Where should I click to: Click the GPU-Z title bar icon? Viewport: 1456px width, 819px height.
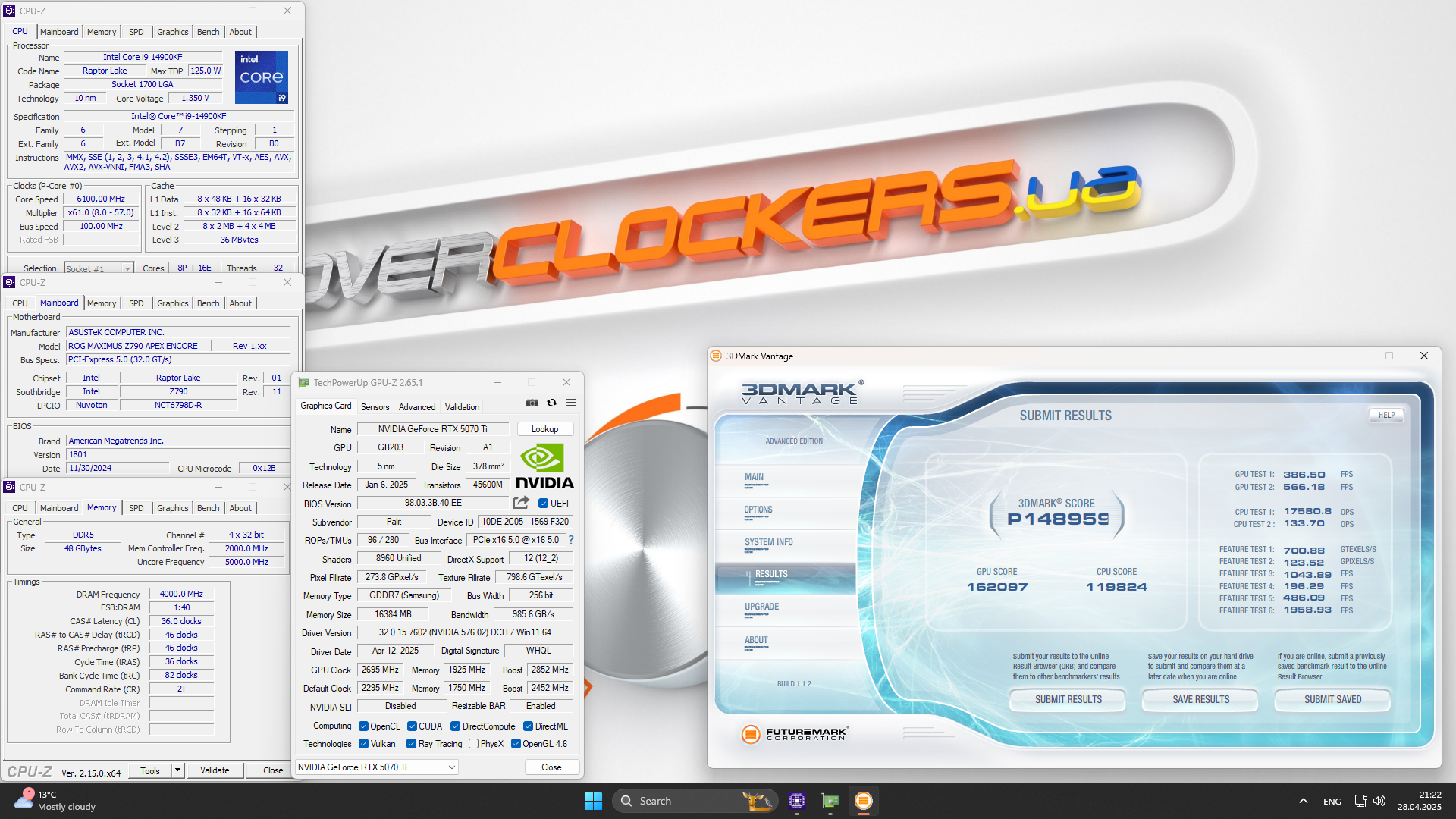click(x=304, y=383)
